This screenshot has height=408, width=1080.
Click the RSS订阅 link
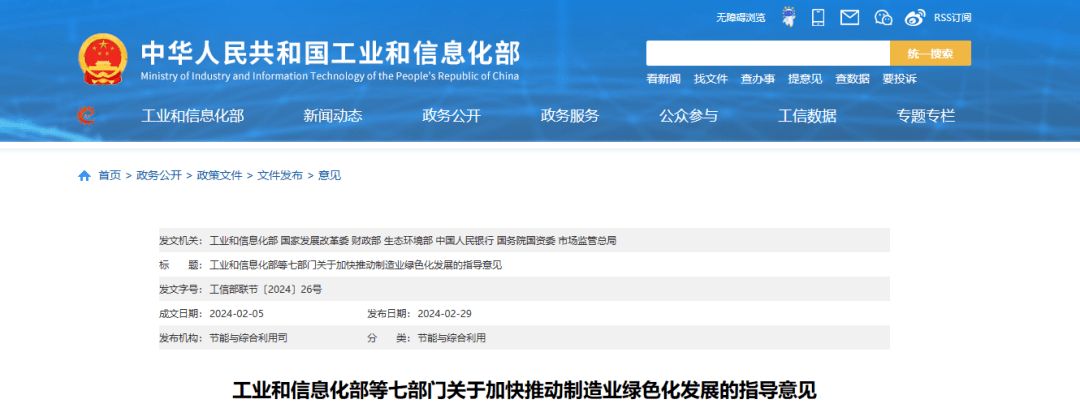952,18
